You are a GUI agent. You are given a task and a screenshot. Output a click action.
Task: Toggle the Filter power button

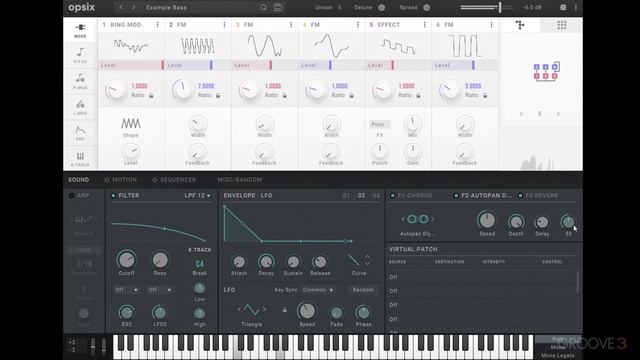coord(113,196)
